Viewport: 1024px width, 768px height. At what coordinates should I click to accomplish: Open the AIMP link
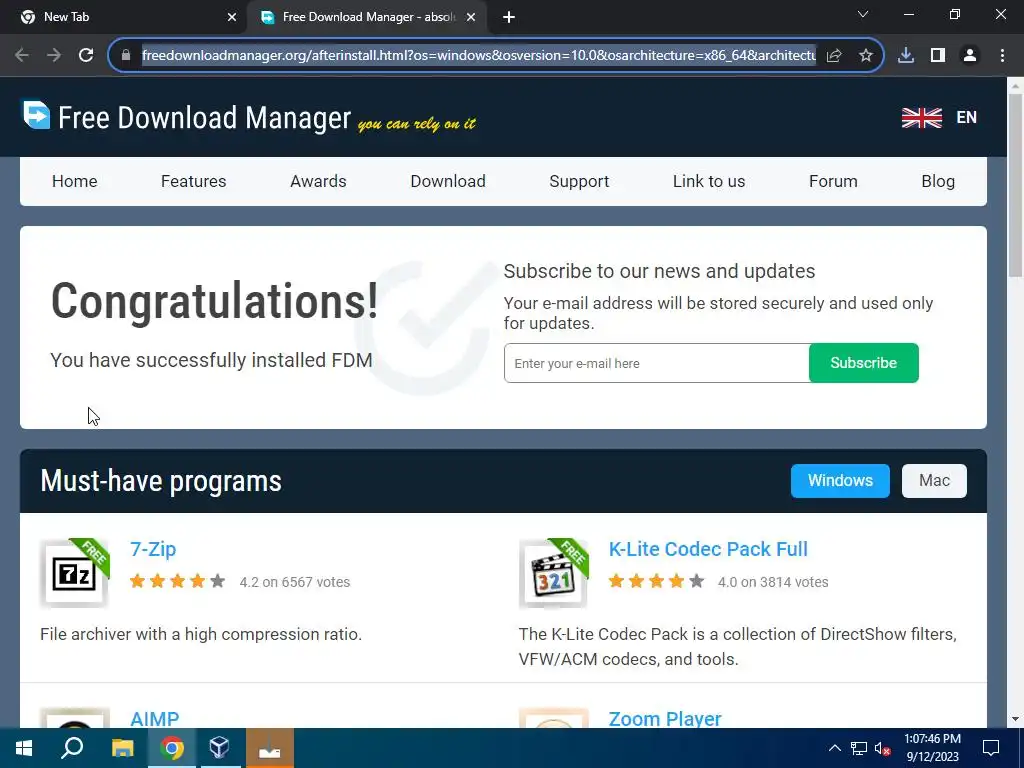155,719
